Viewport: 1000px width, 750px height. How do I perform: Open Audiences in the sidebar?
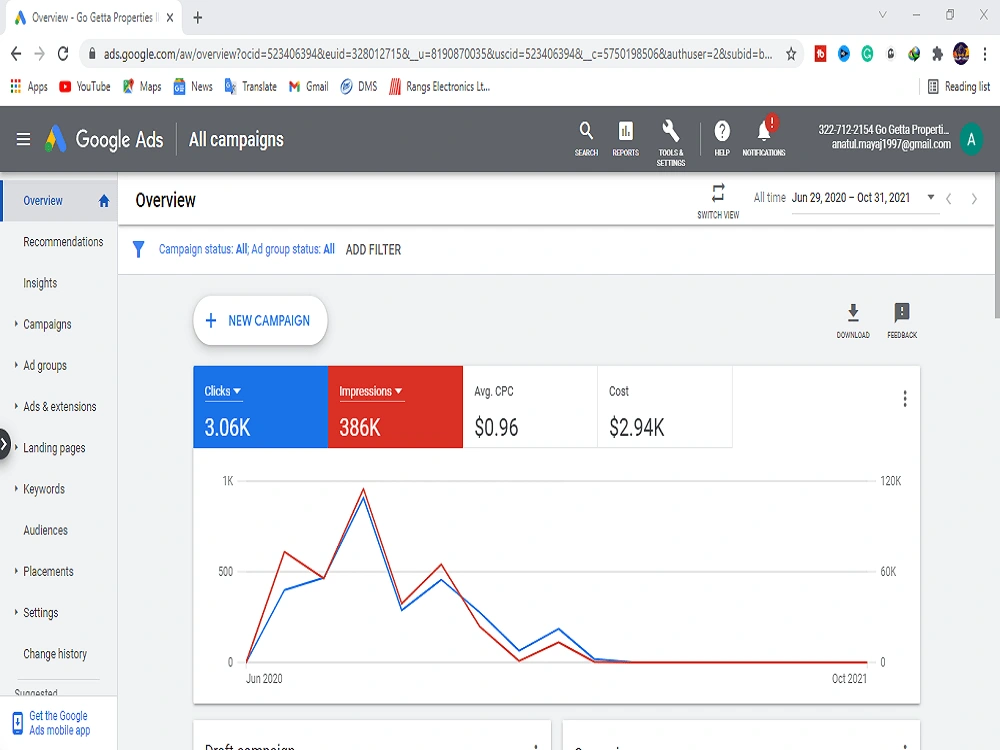45,530
